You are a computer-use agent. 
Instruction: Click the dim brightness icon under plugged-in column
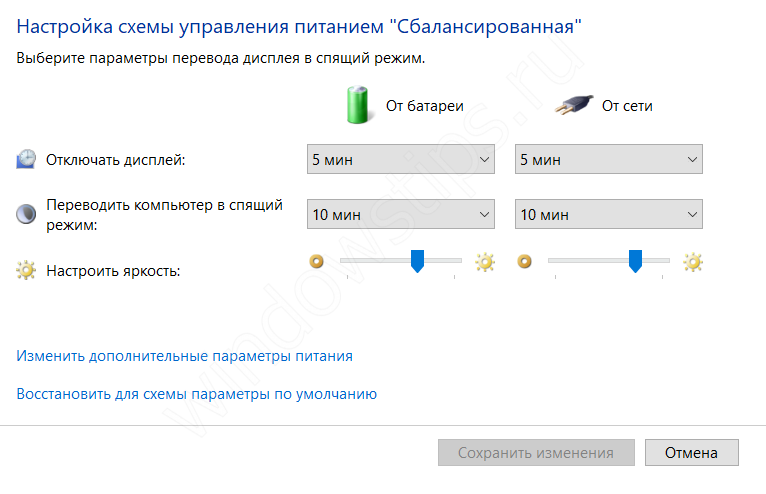pos(525,262)
